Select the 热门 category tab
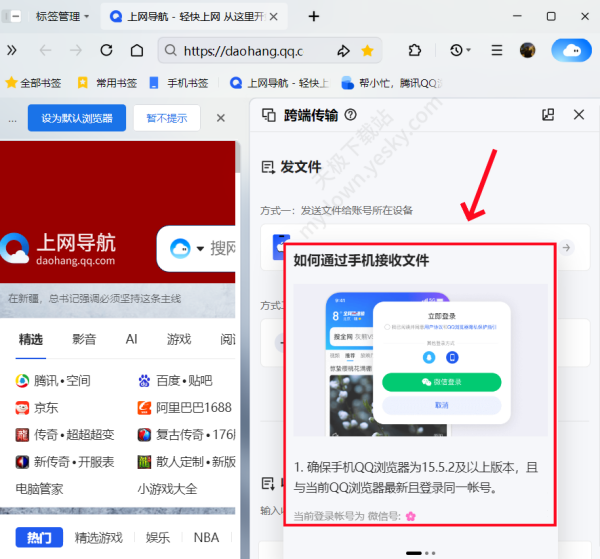This screenshot has height=559, width=600. (x=39, y=537)
